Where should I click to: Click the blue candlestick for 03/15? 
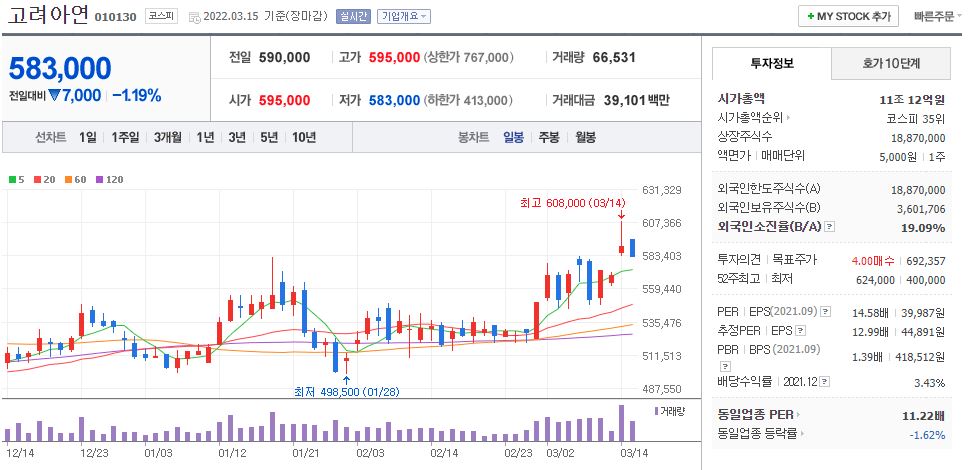click(633, 248)
